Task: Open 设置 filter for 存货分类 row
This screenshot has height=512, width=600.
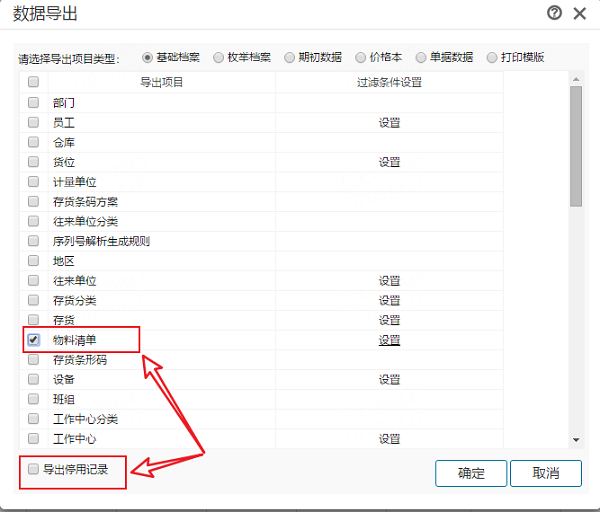Action: [389, 301]
